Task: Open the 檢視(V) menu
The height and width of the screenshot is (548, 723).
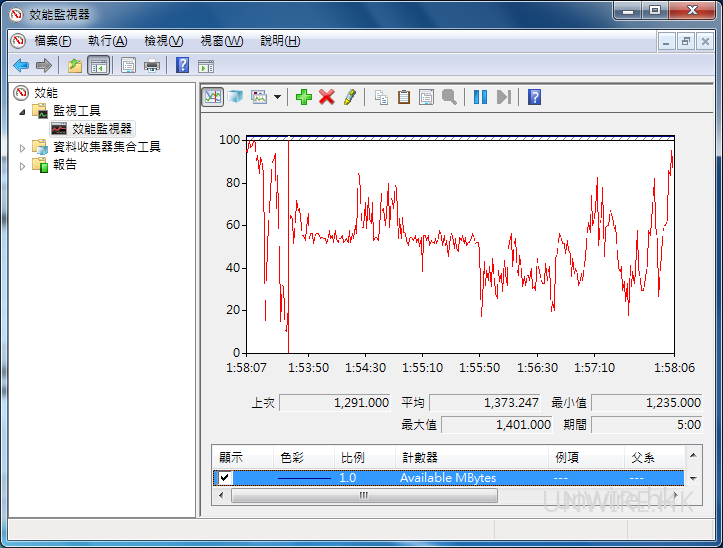Action: (163, 41)
